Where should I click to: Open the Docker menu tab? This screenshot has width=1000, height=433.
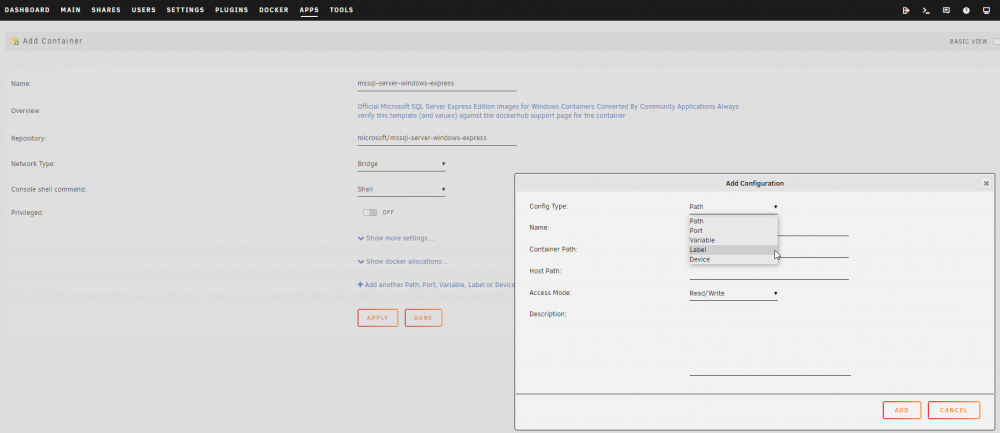tap(274, 10)
